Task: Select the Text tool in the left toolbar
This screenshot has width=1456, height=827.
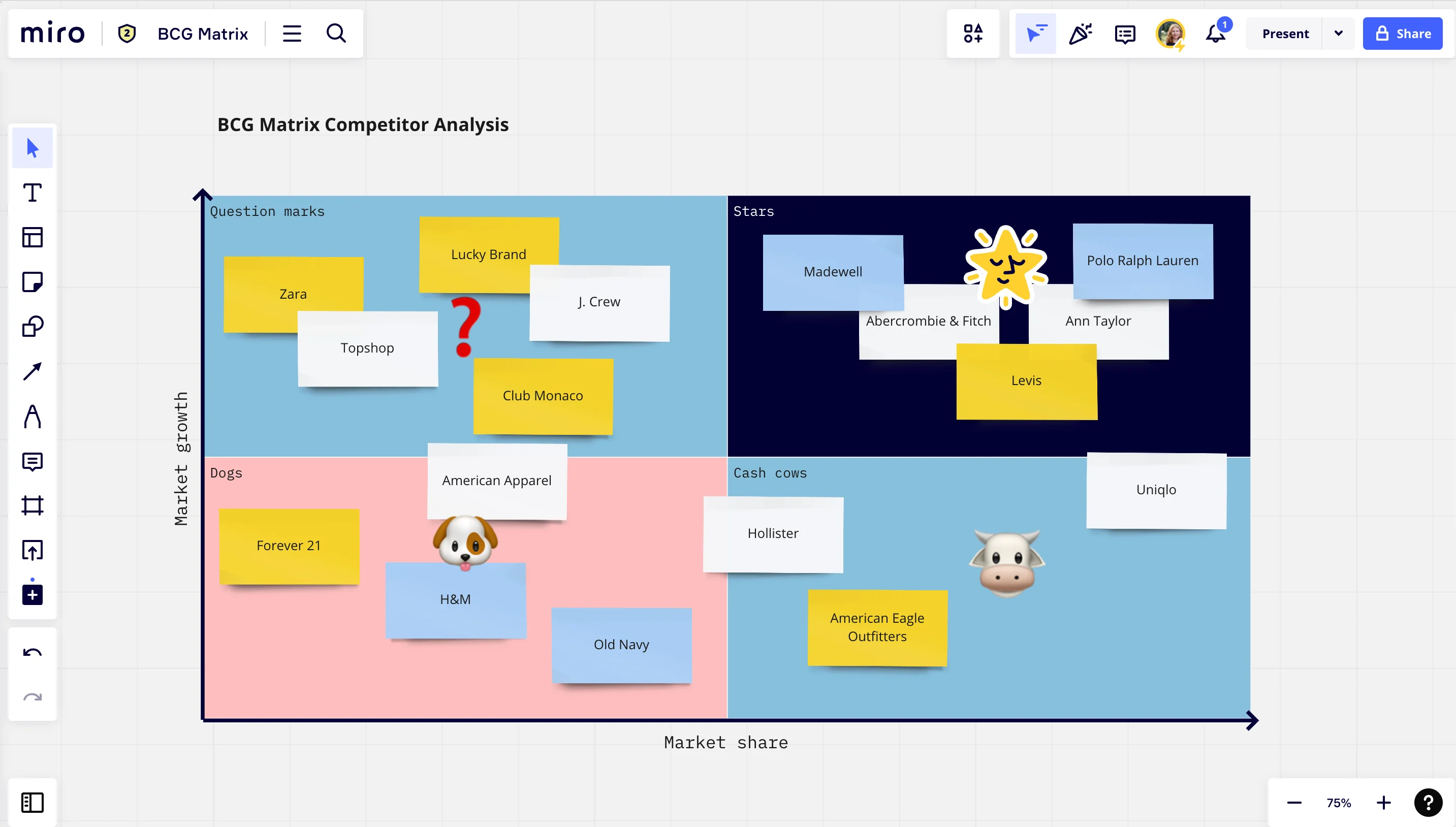Action: click(x=33, y=193)
